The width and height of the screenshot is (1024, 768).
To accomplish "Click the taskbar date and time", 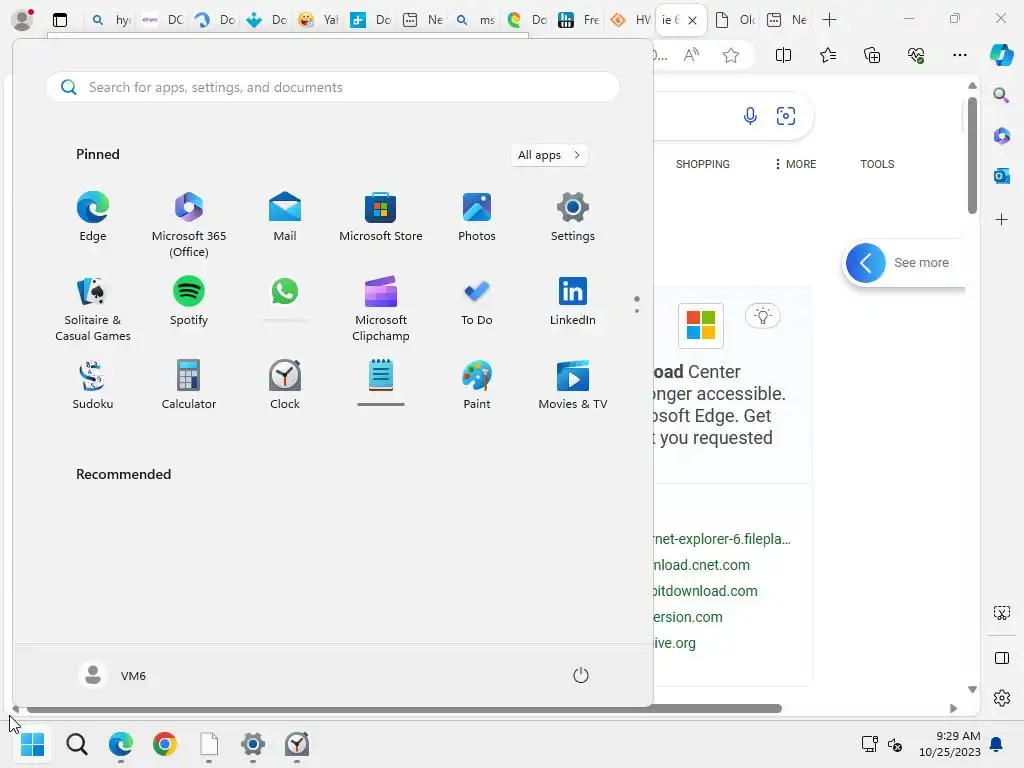I will 950,744.
